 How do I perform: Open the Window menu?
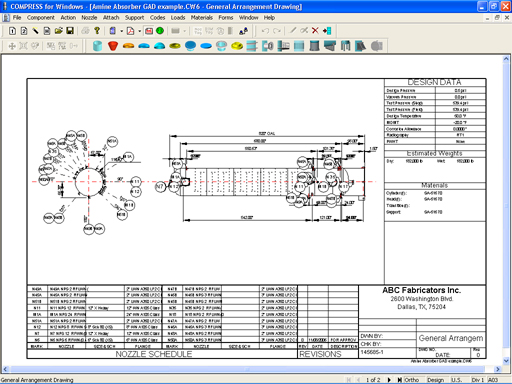click(x=248, y=18)
